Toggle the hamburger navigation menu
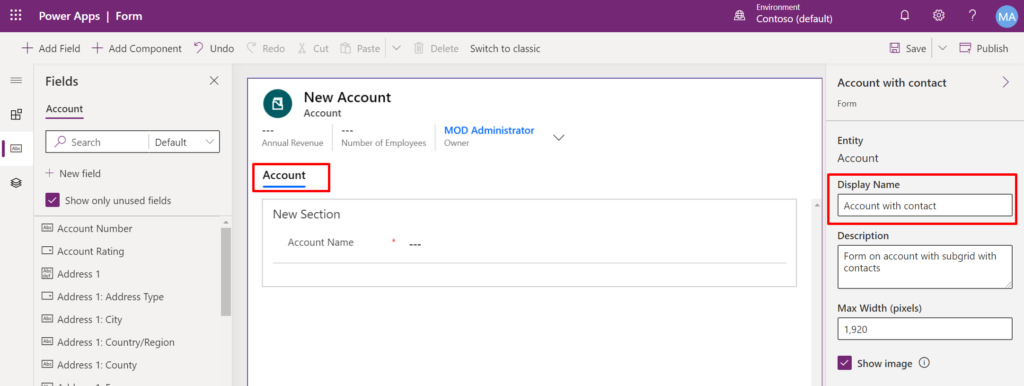This screenshot has height=386, width=1024. [16, 80]
